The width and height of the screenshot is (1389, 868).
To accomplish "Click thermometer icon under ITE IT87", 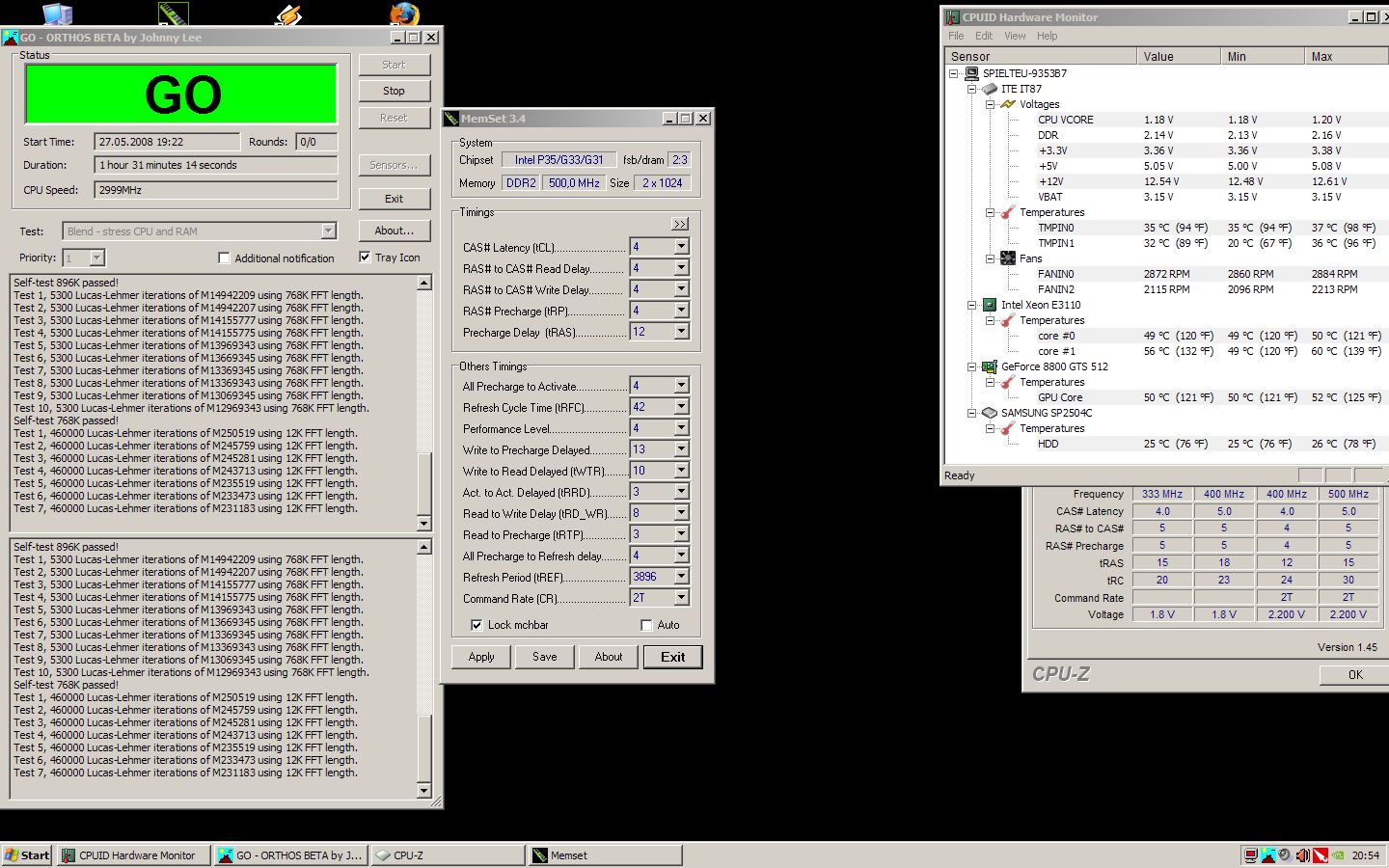I will 1008,212.
